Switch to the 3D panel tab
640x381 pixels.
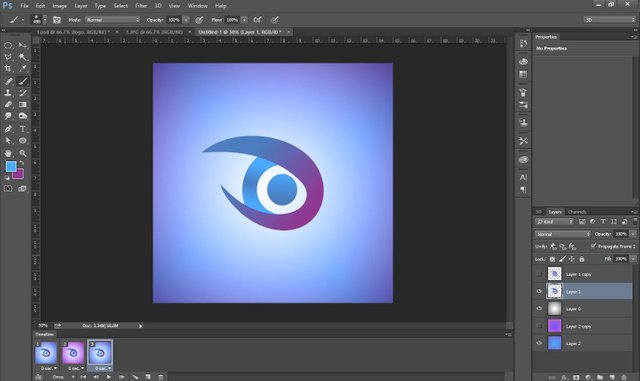point(539,212)
